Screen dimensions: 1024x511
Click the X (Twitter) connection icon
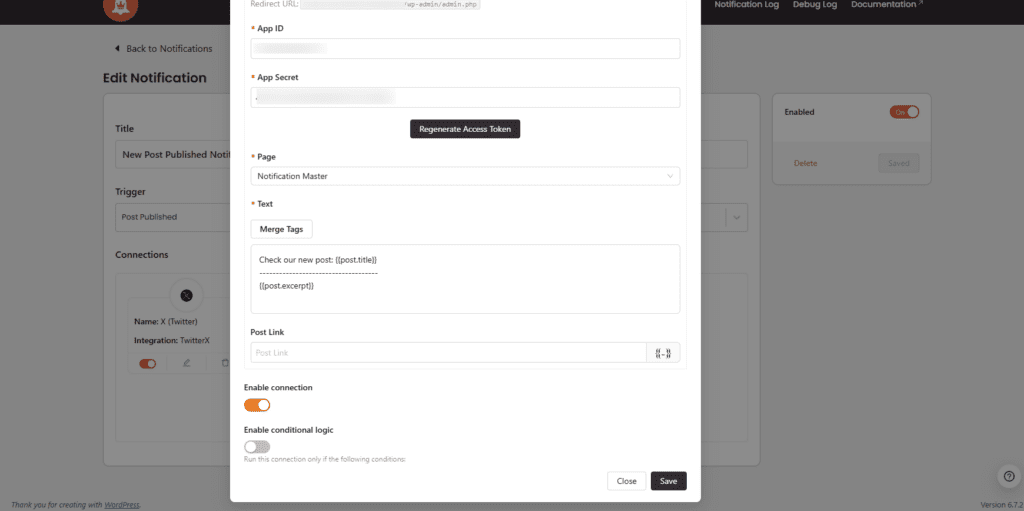tap(186, 295)
